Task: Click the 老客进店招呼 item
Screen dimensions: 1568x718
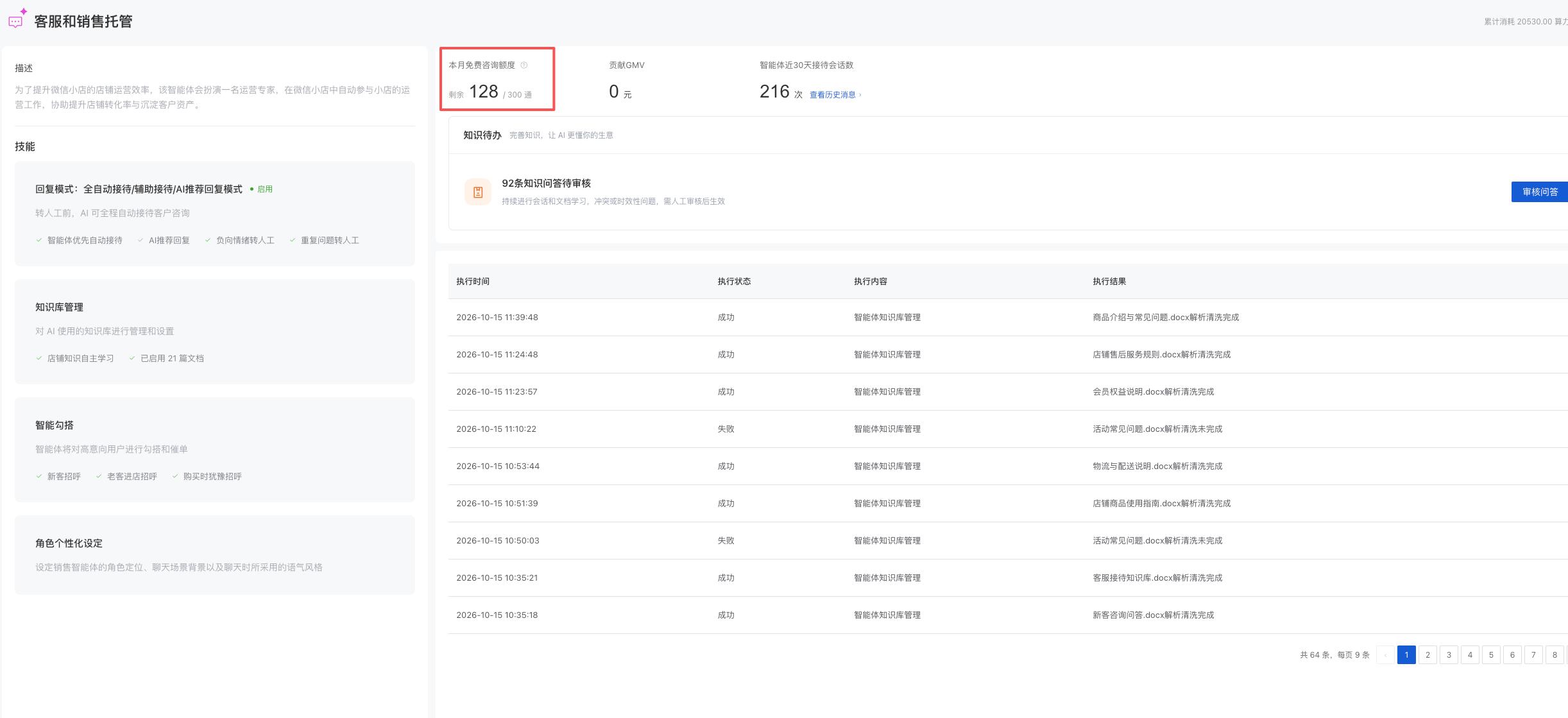Action: coord(126,476)
